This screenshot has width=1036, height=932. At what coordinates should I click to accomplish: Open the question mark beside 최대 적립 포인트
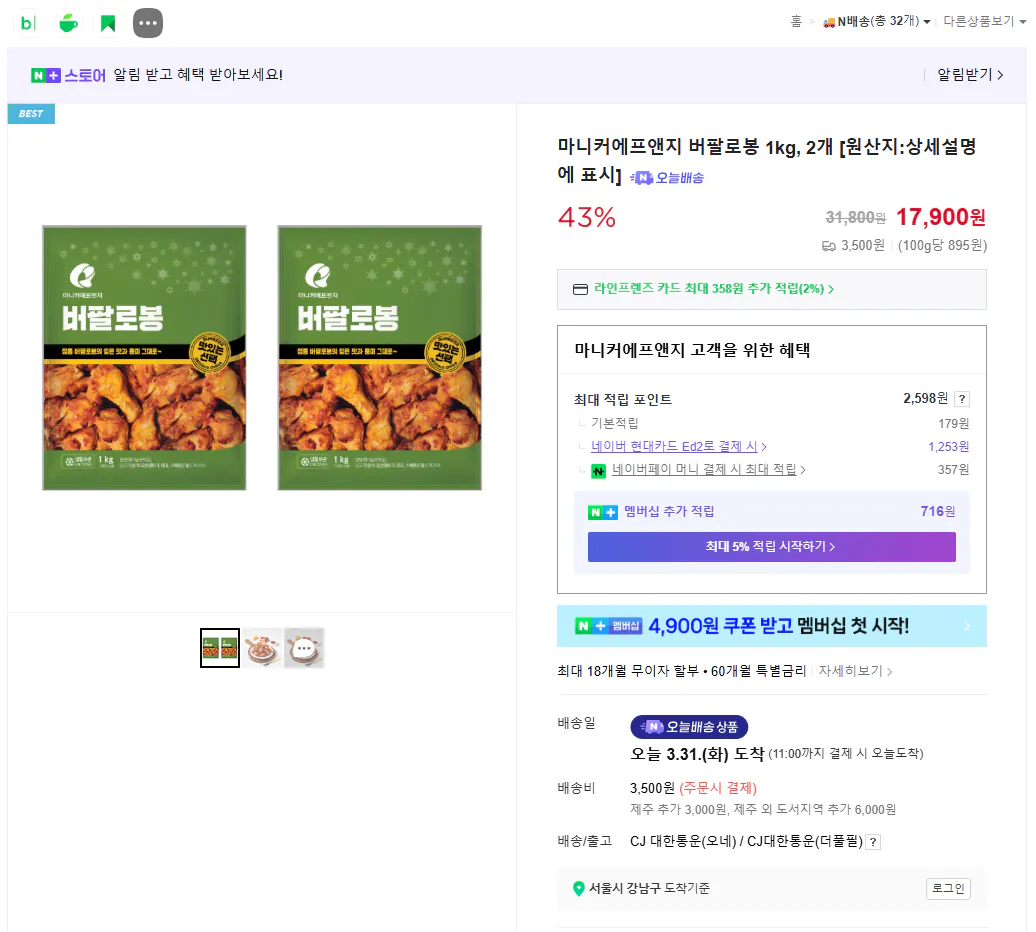[961, 399]
